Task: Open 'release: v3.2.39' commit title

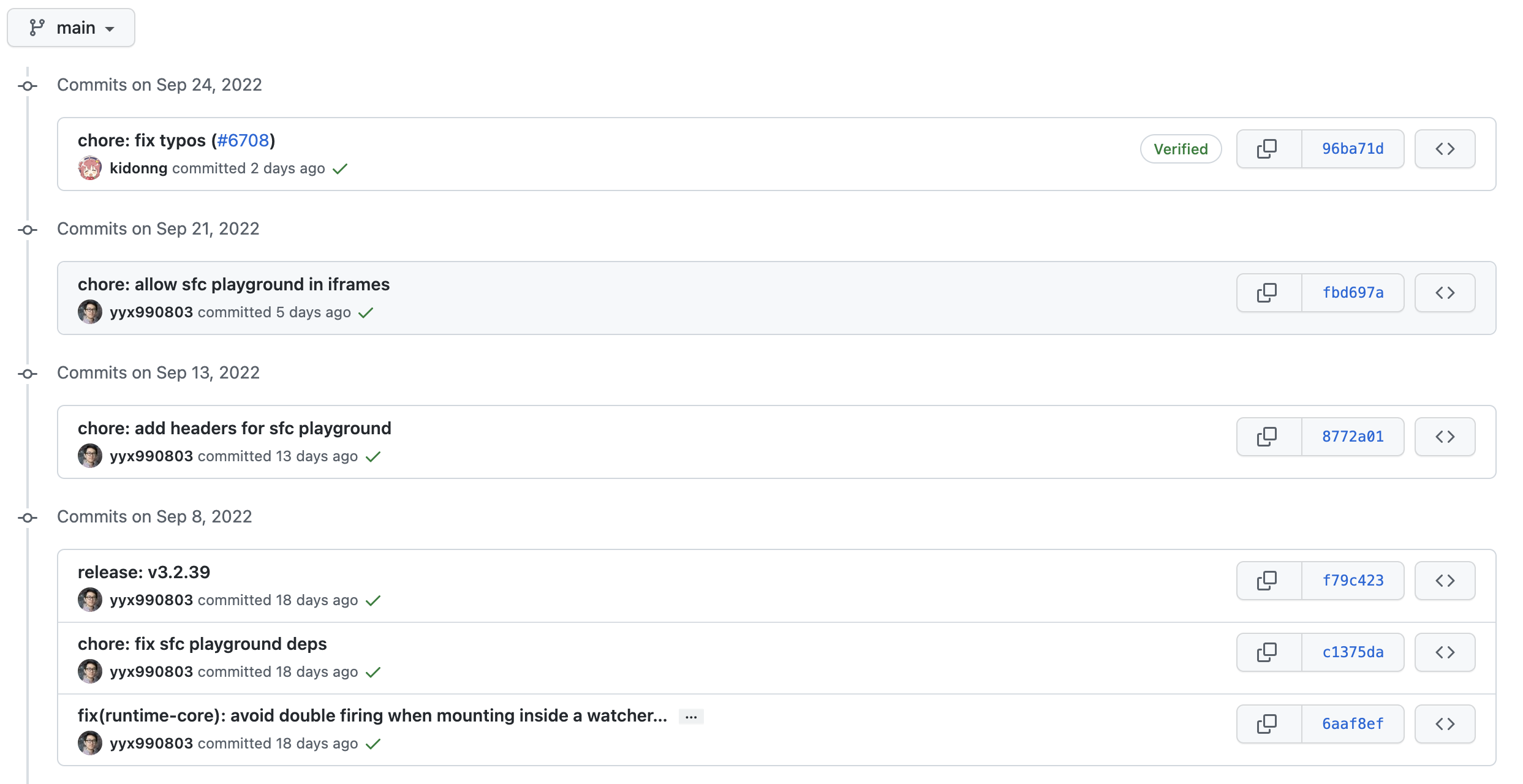Action: pos(144,572)
